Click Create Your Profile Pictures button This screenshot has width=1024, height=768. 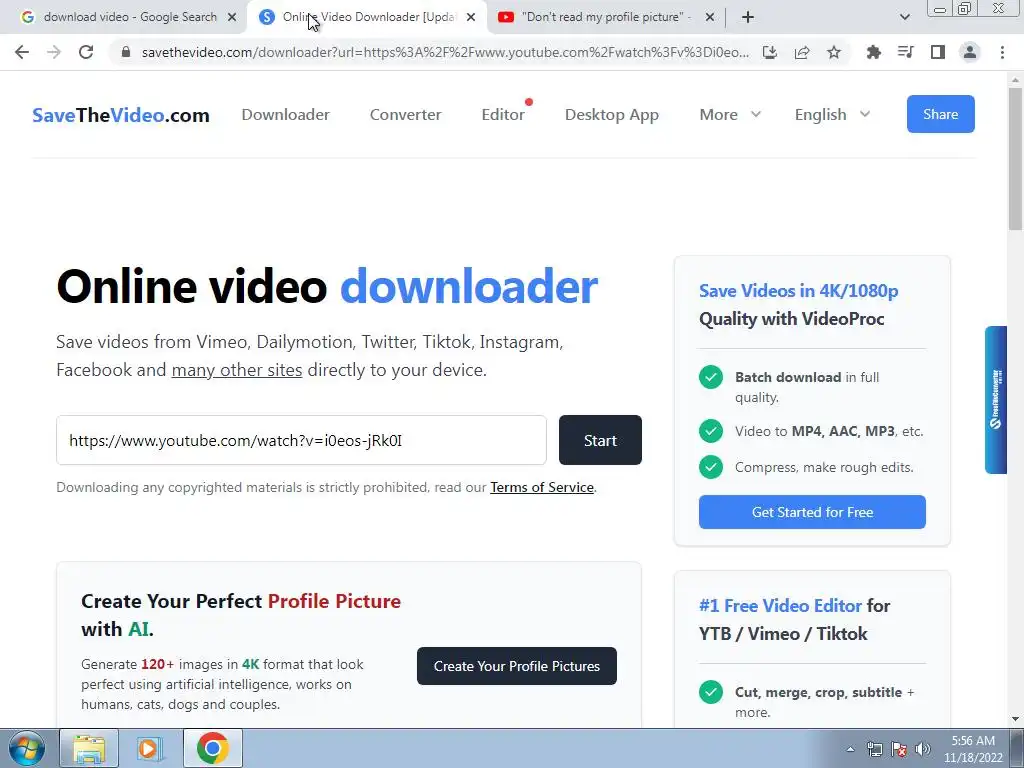[x=517, y=666]
